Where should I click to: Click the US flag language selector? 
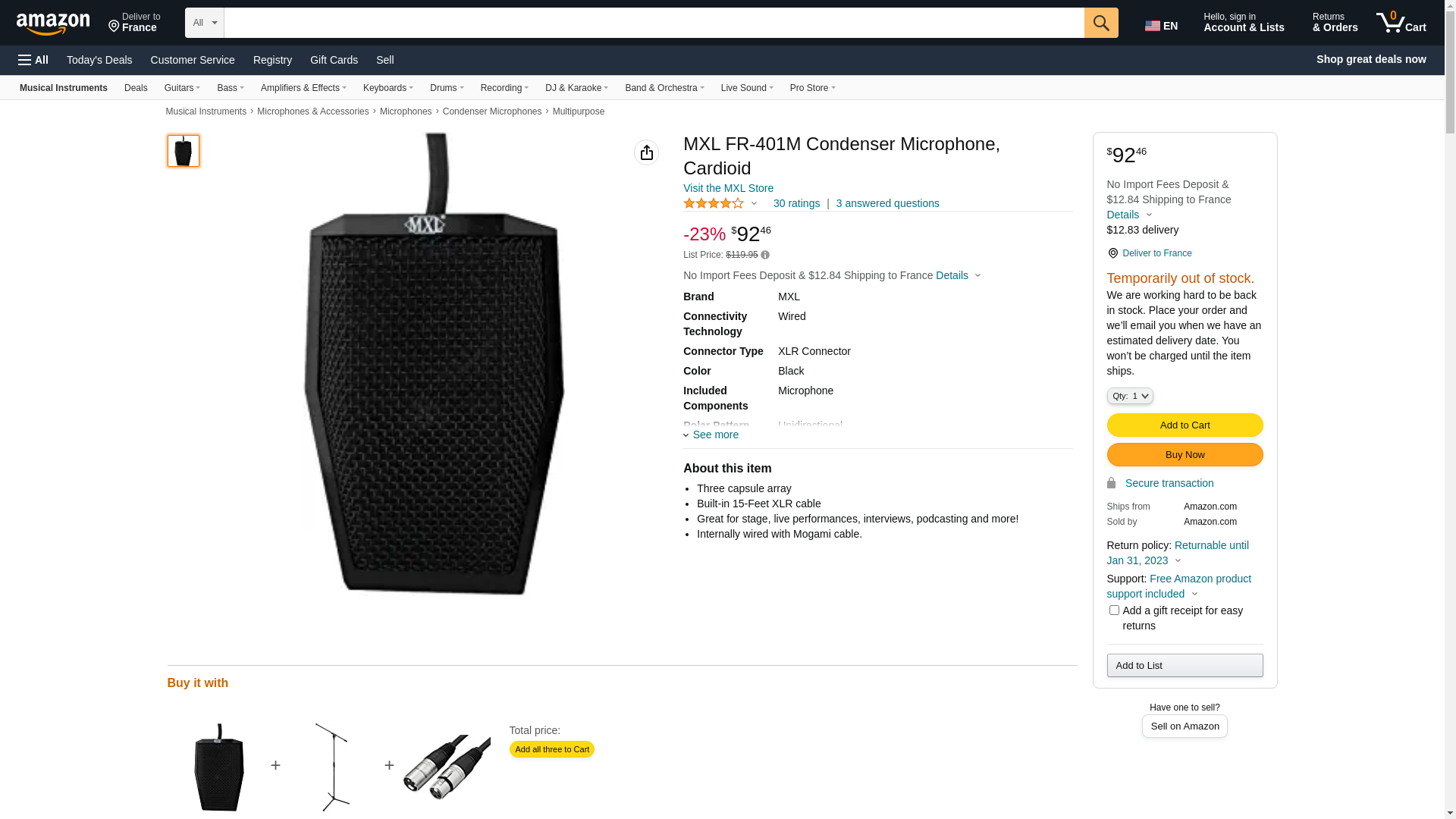pyautogui.click(x=1161, y=26)
